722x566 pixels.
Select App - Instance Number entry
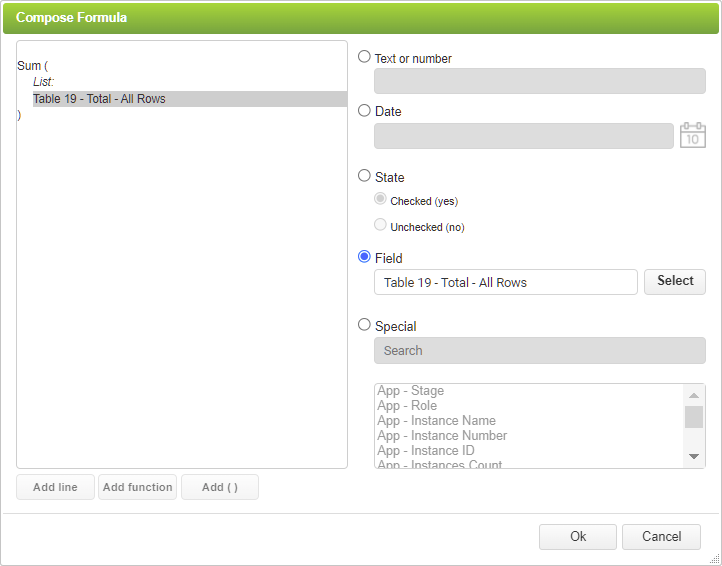pos(442,436)
